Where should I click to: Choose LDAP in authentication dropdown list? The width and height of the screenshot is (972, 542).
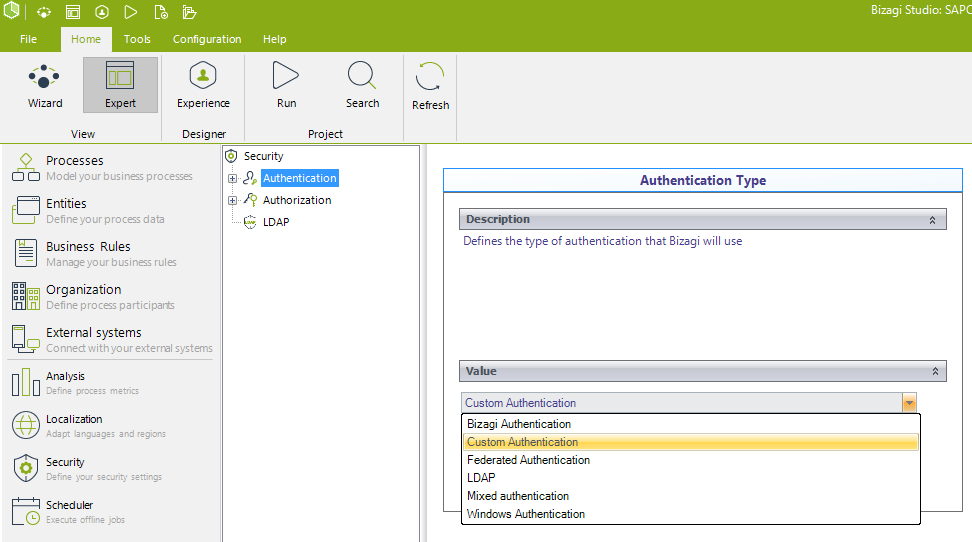[x=691, y=478]
